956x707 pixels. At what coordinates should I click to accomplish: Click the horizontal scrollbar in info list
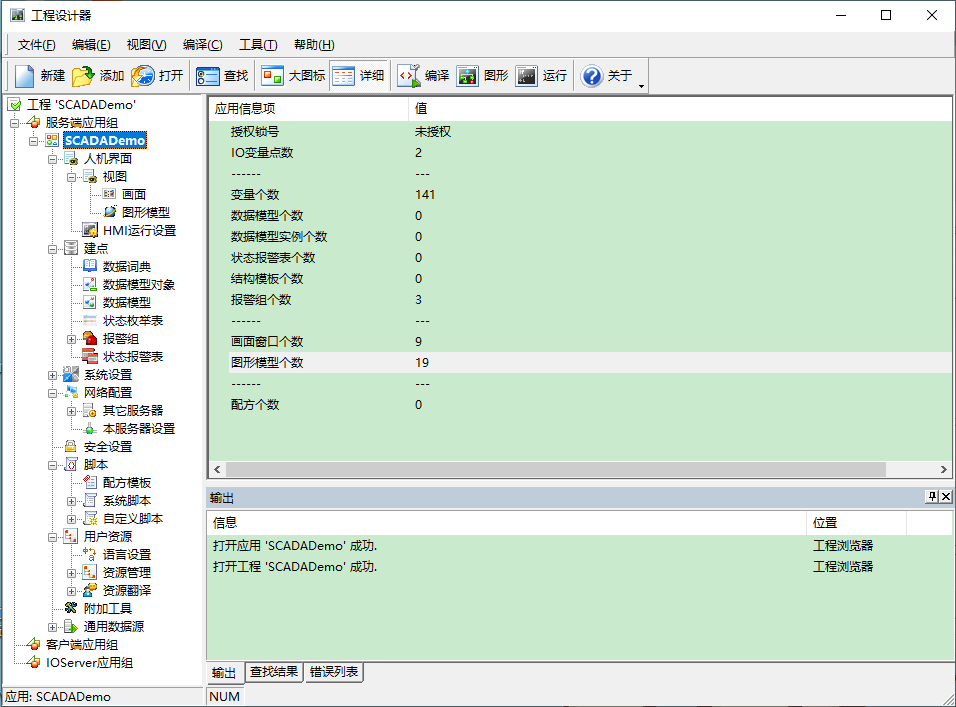[x=555, y=469]
